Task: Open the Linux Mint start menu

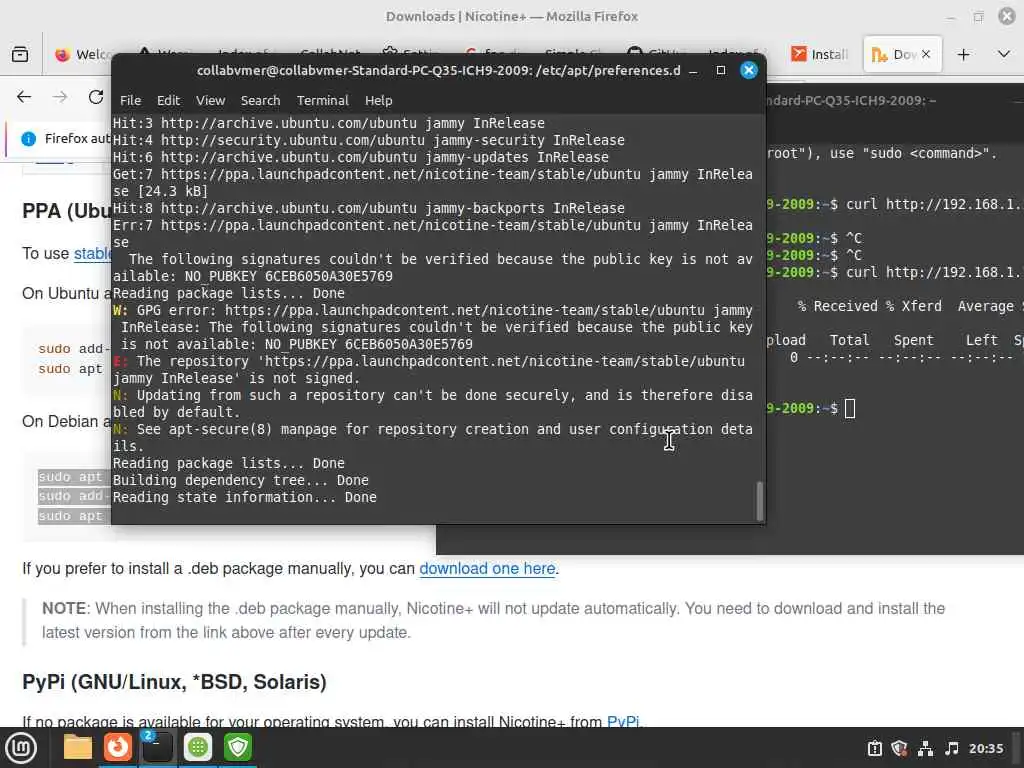Action: (21, 748)
